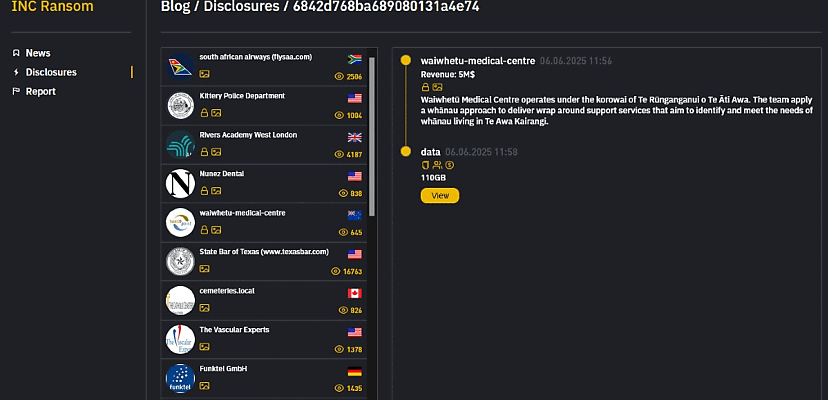
Task: Click the Disclosures breadcrumb link
Action: pos(241,6)
